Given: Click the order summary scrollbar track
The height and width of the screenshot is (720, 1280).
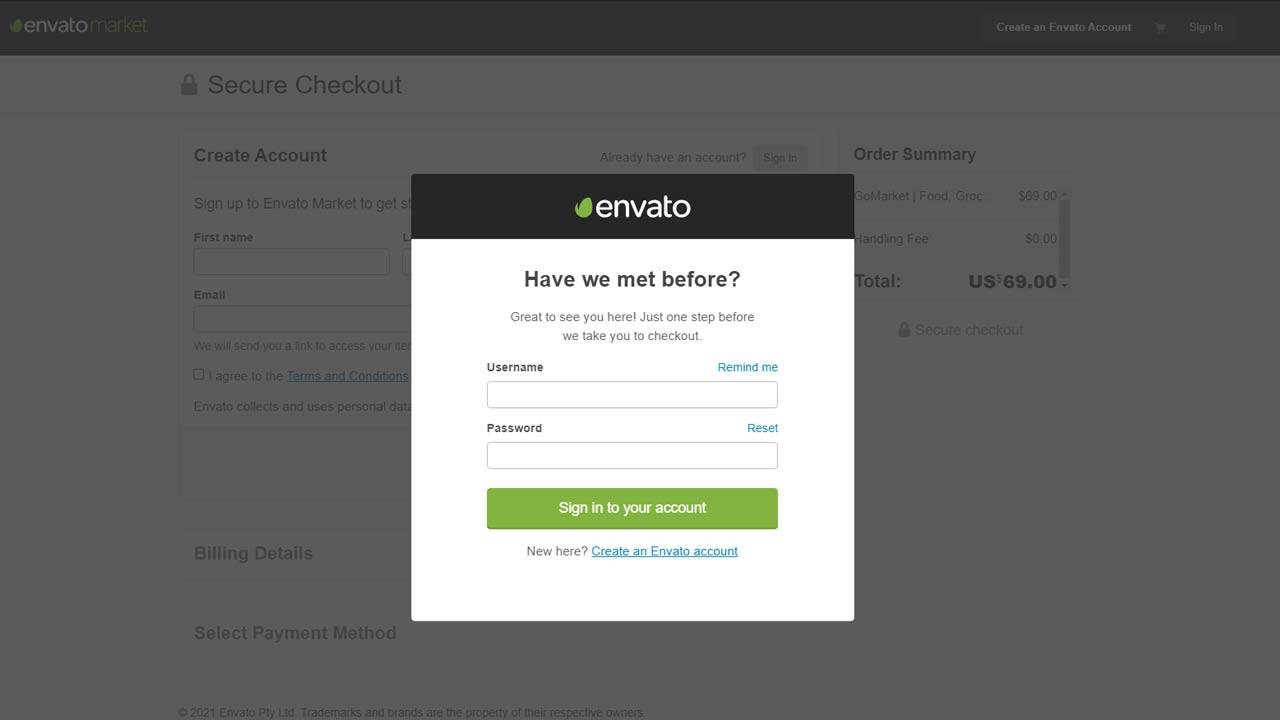Looking at the screenshot, I should point(1064,240).
